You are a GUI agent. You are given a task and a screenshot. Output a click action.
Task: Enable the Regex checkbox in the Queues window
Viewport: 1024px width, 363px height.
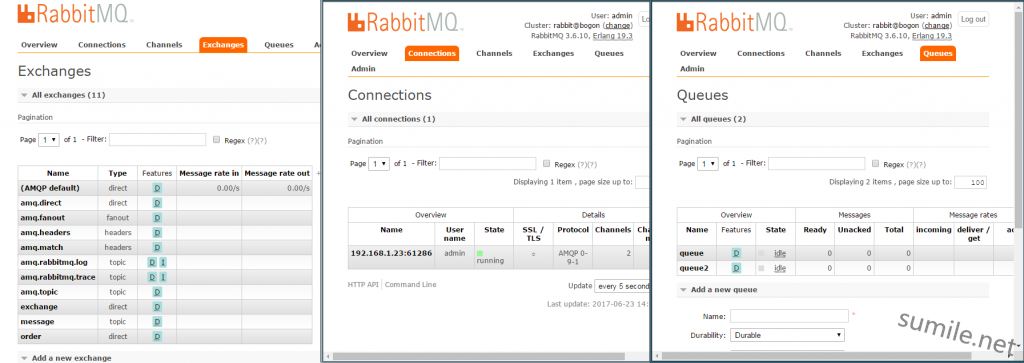click(x=876, y=163)
